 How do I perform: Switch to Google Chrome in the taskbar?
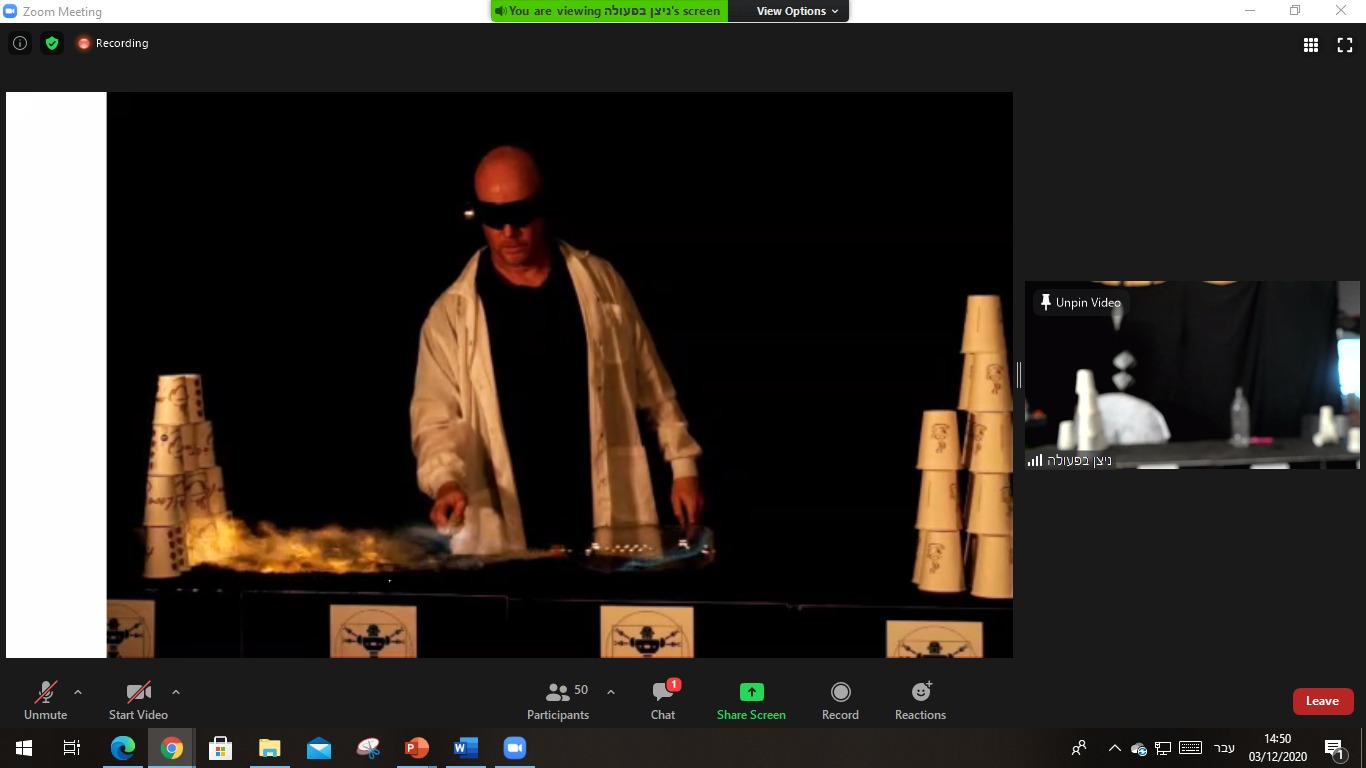tap(172, 748)
